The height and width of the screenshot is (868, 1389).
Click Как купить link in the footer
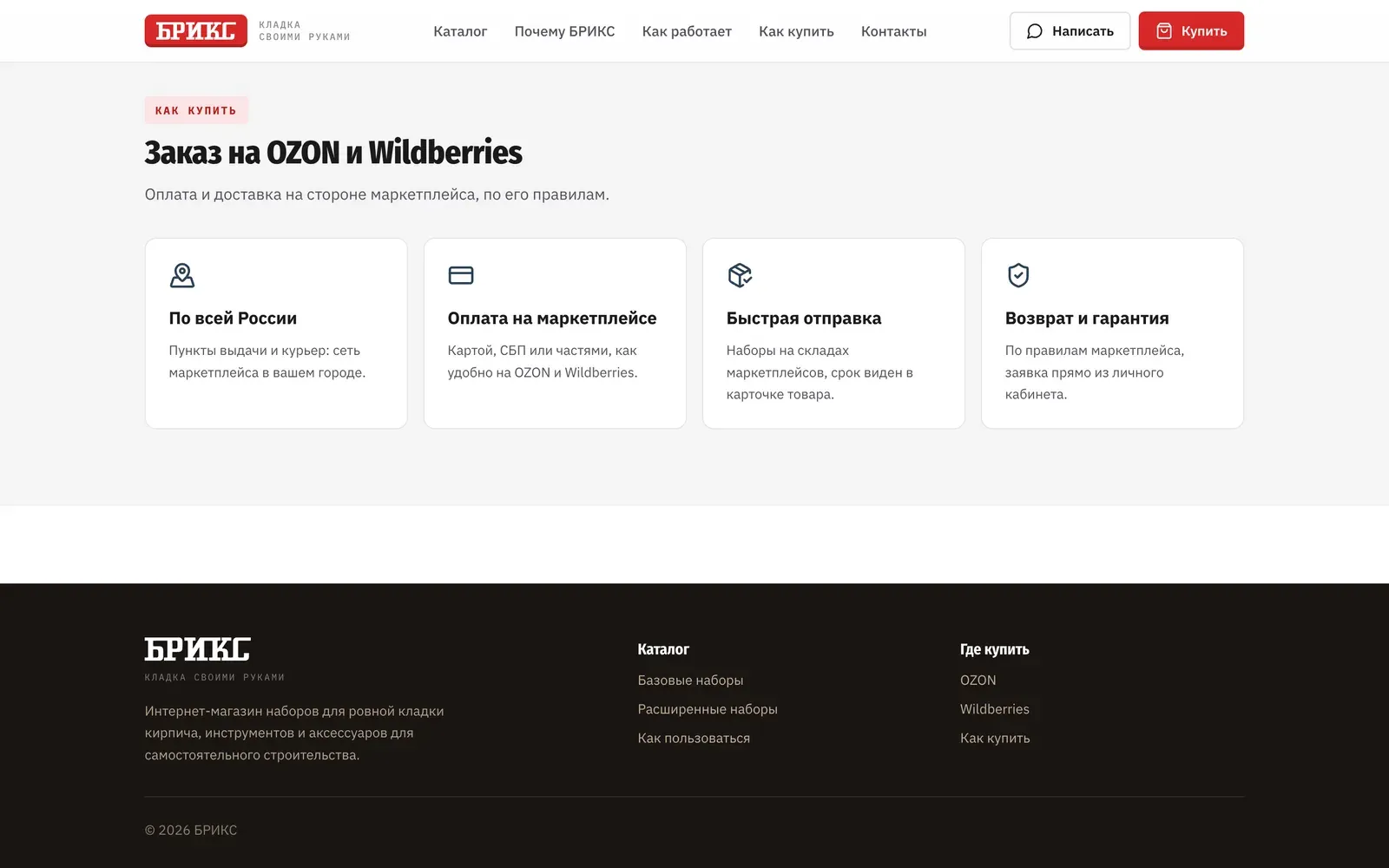[x=995, y=739]
